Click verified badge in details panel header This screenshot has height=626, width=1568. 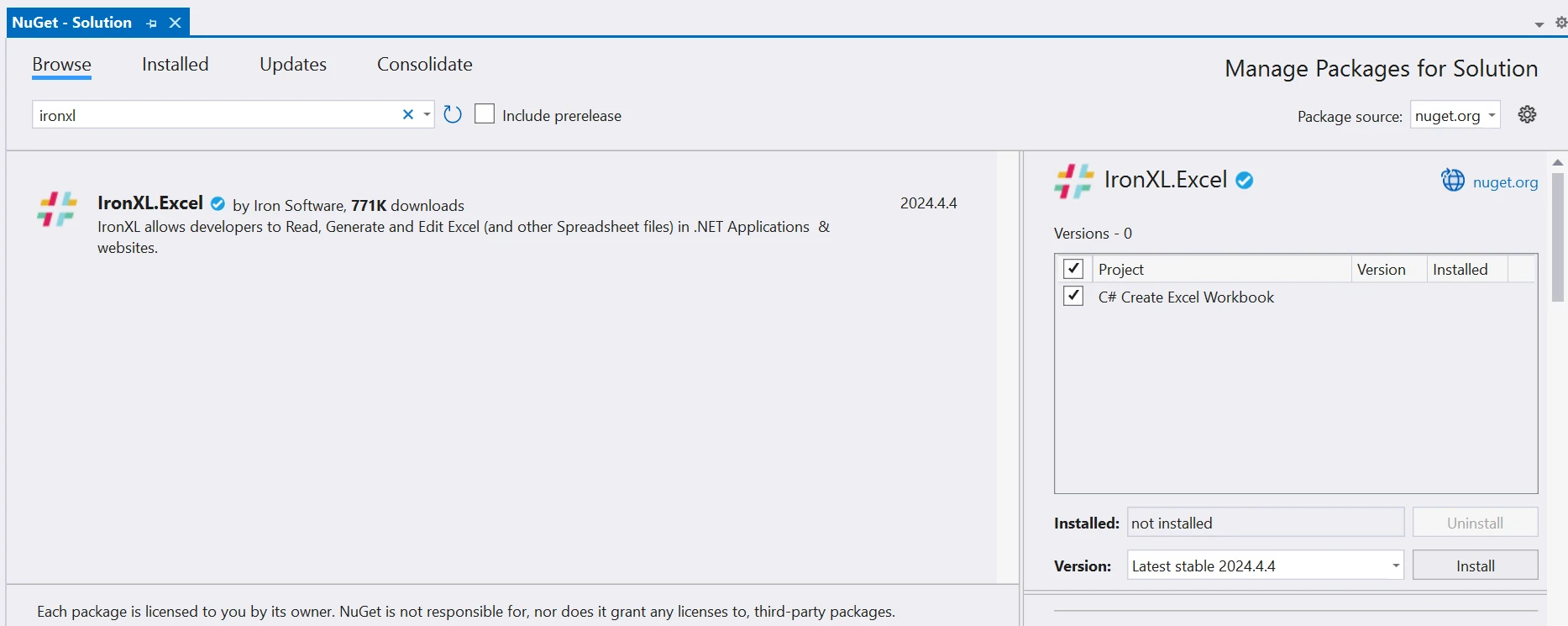point(1245,180)
